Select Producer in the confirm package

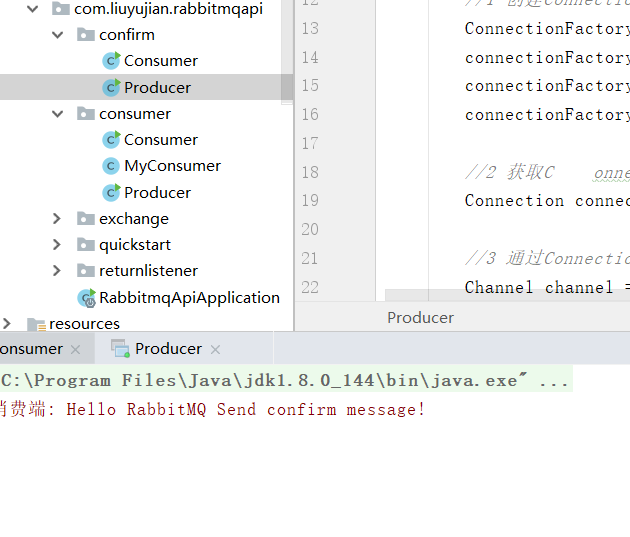pos(158,88)
